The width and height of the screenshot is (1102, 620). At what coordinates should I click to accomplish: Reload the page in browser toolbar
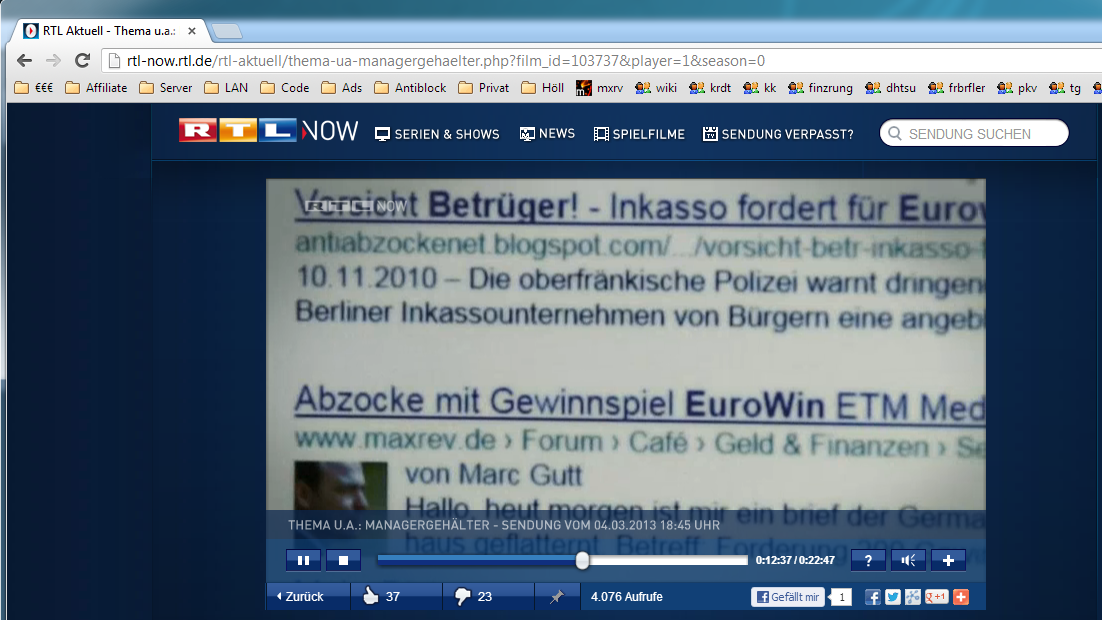(x=82, y=60)
